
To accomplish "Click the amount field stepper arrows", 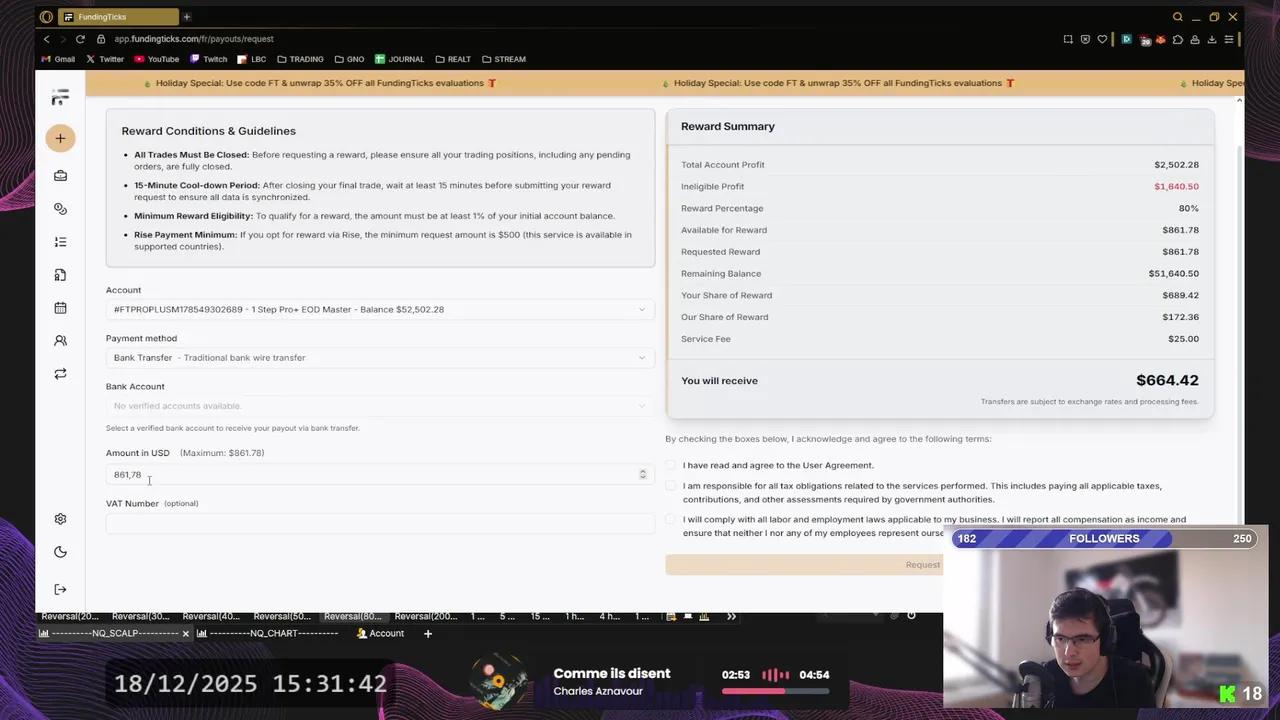I will (x=643, y=474).
